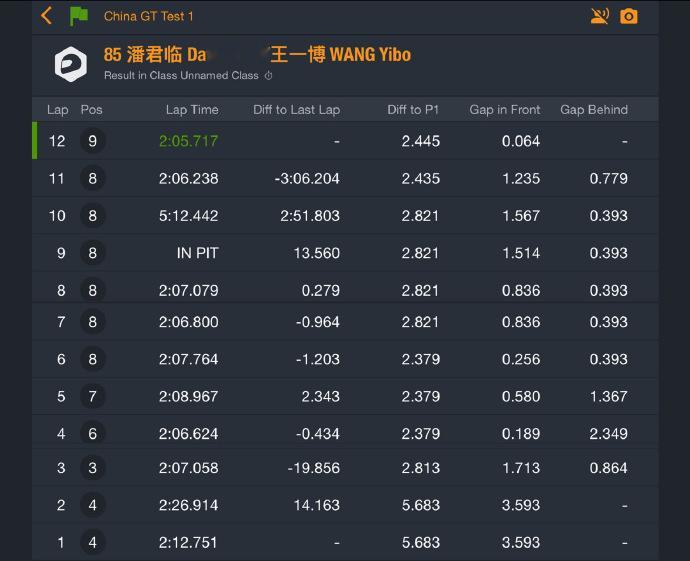Open the China GT Test 1 title

pos(148,16)
